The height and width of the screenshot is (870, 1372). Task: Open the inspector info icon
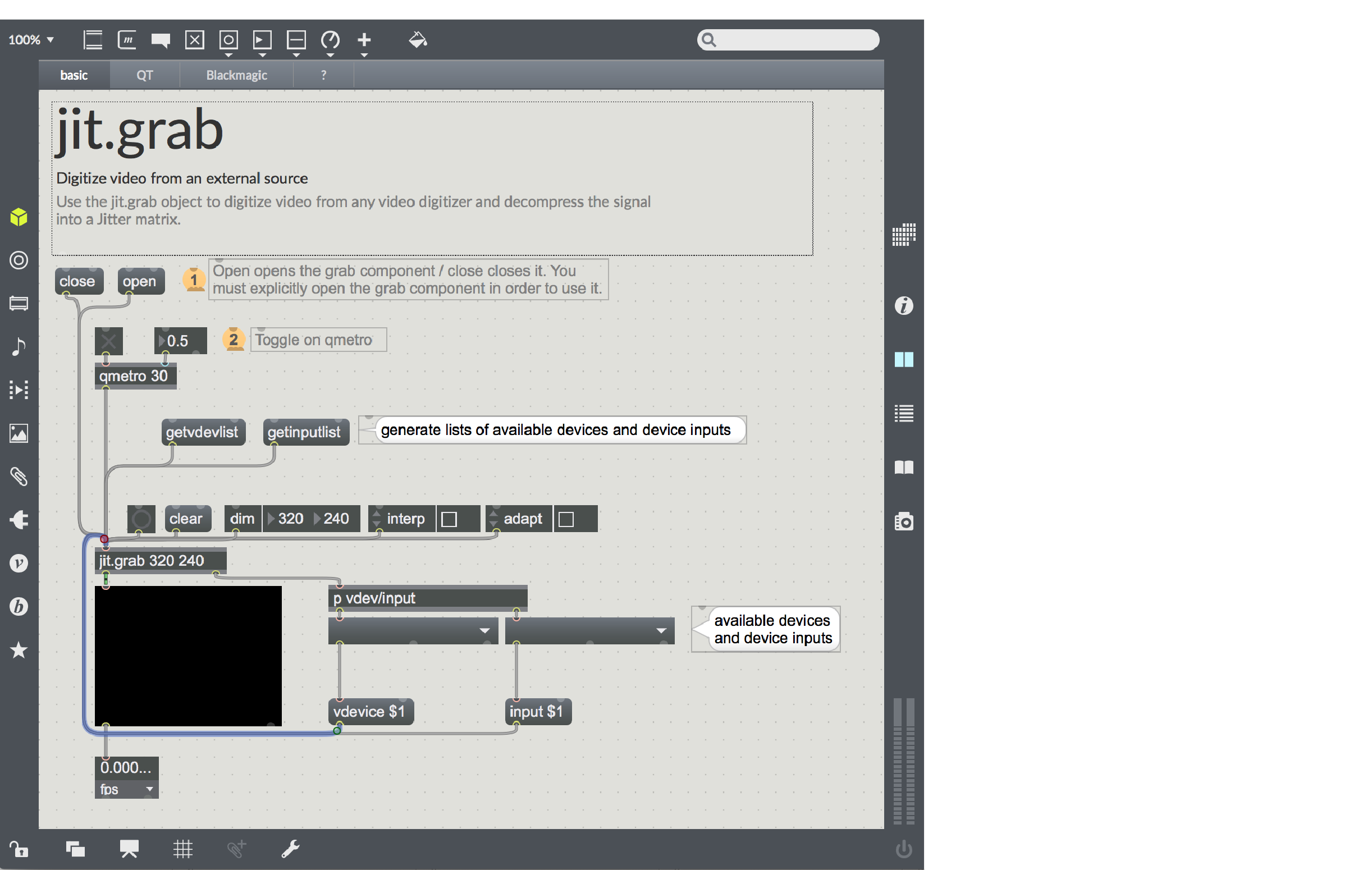pos(904,306)
